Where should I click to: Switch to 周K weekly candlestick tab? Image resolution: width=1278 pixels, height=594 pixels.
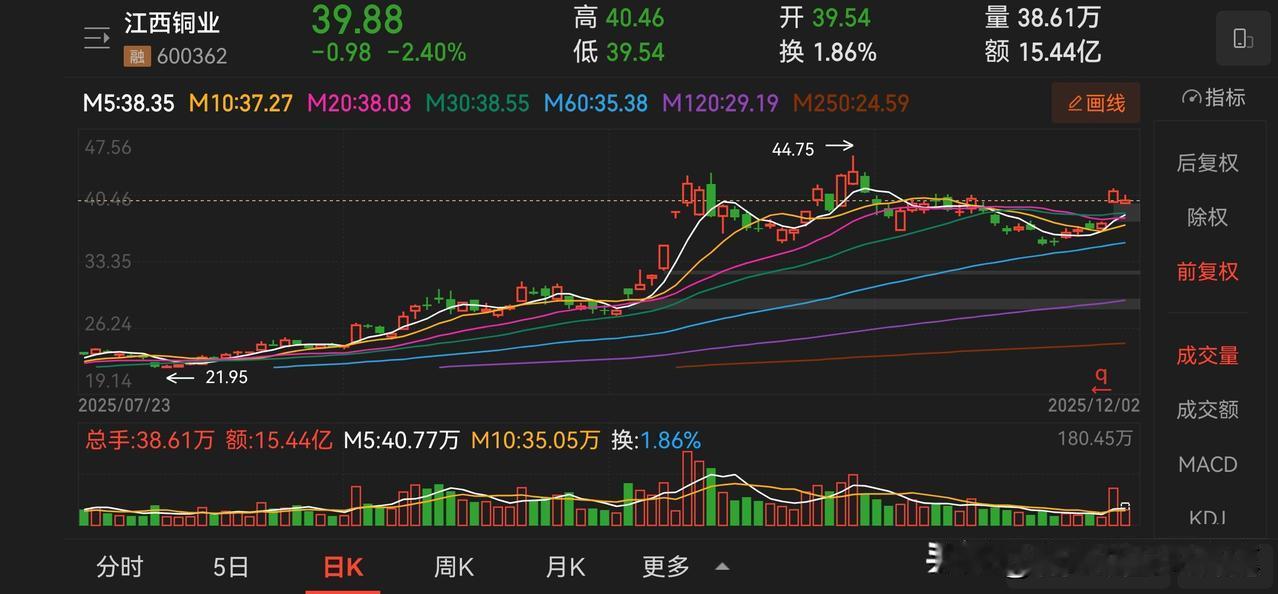click(454, 567)
